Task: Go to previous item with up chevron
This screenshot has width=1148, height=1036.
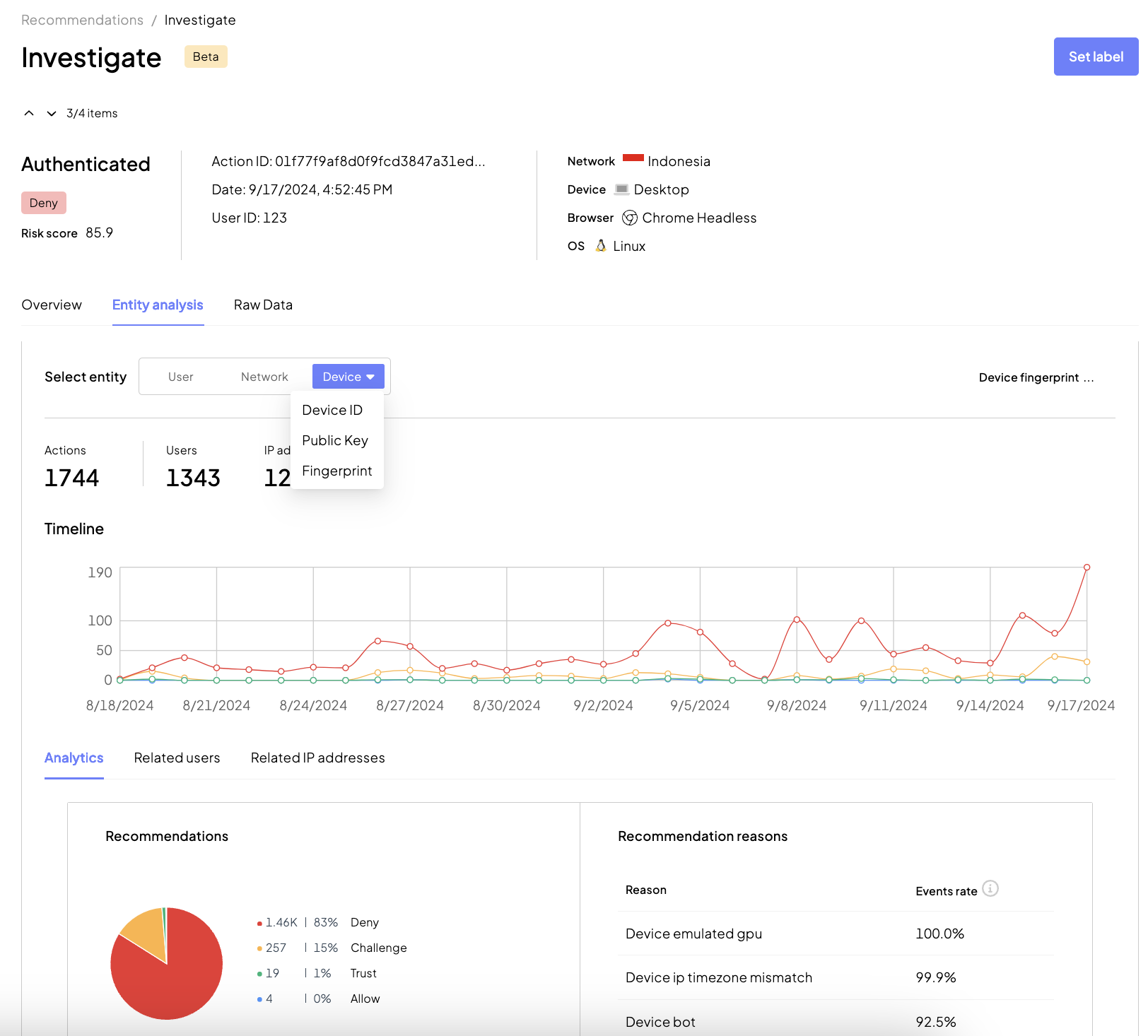Action: click(29, 113)
